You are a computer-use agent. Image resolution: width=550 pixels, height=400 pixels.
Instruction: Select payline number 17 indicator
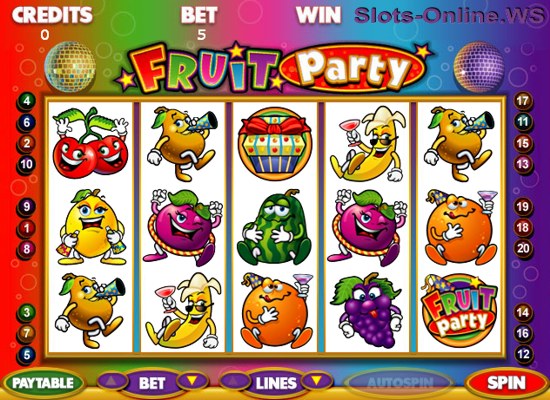point(522,101)
